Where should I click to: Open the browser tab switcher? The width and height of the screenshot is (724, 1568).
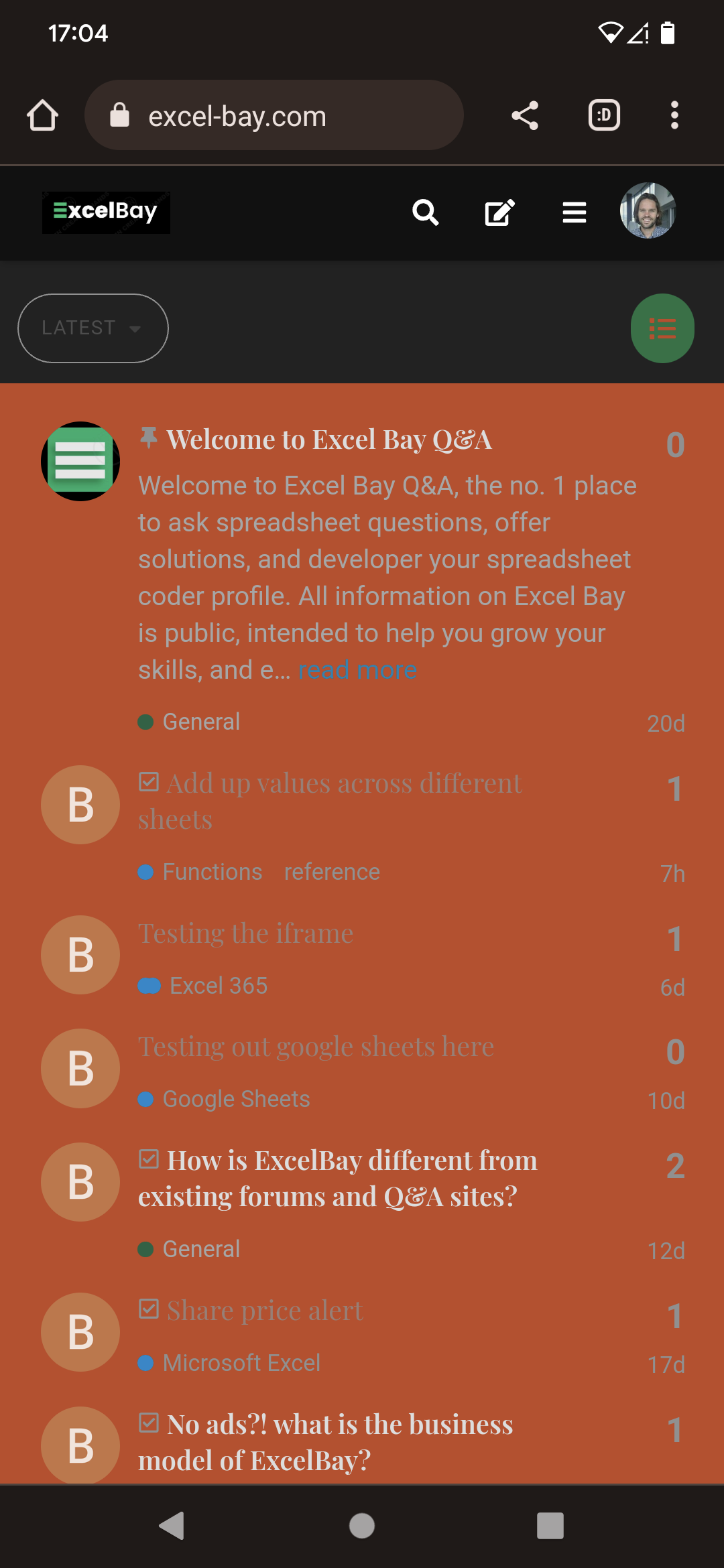[x=604, y=115]
